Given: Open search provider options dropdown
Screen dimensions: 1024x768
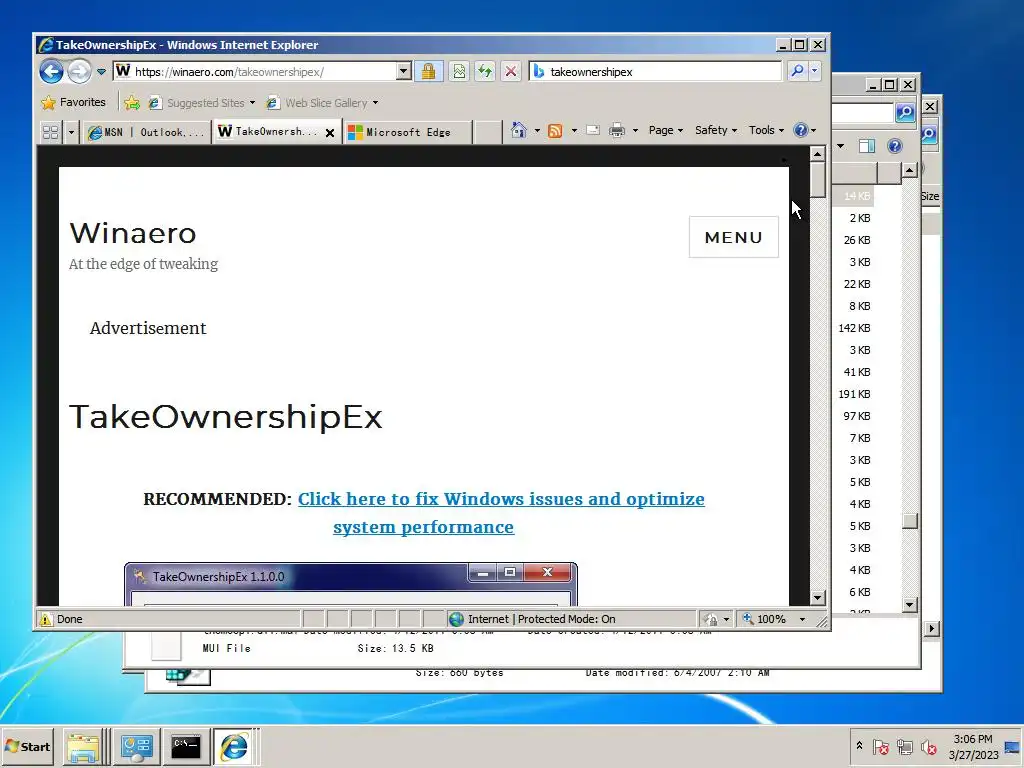Looking at the screenshot, I should pyautogui.click(x=814, y=71).
